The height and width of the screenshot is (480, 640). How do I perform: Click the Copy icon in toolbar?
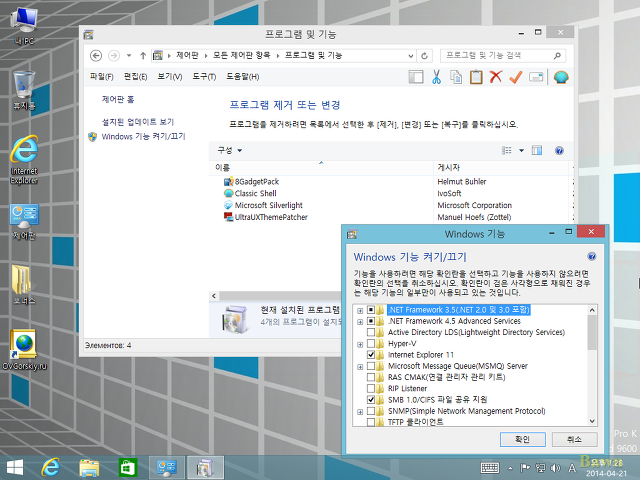(456, 77)
